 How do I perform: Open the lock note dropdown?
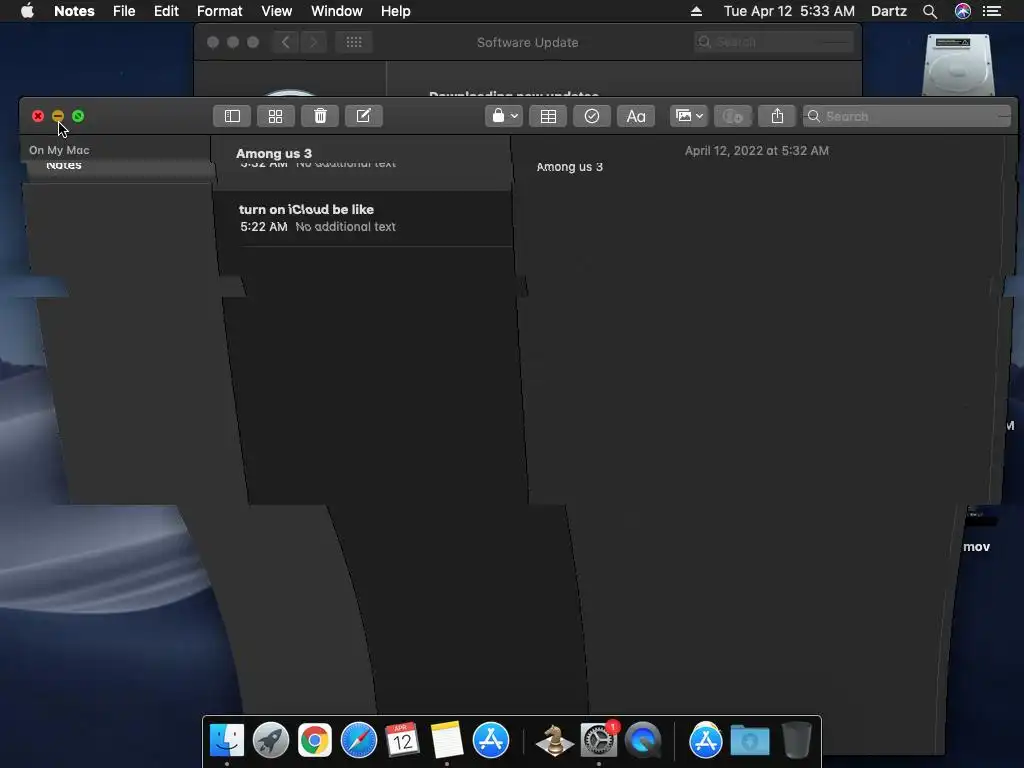coord(504,116)
